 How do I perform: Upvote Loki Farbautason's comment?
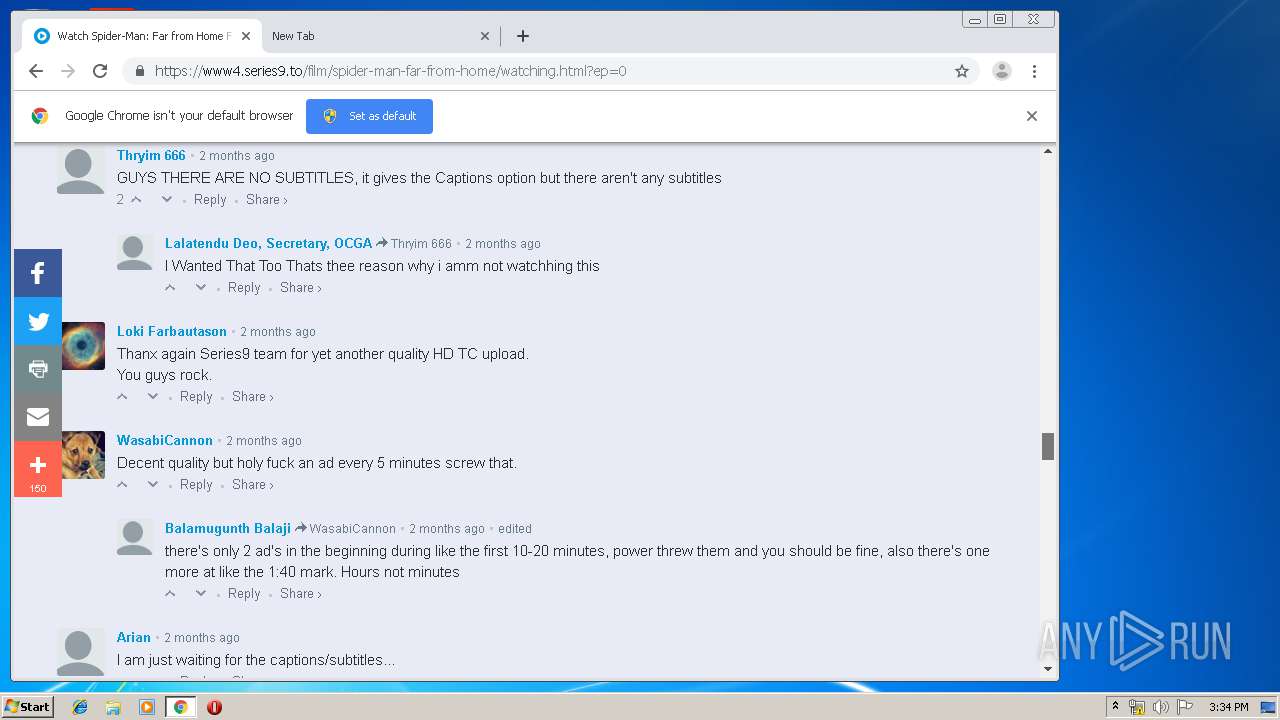click(122, 397)
